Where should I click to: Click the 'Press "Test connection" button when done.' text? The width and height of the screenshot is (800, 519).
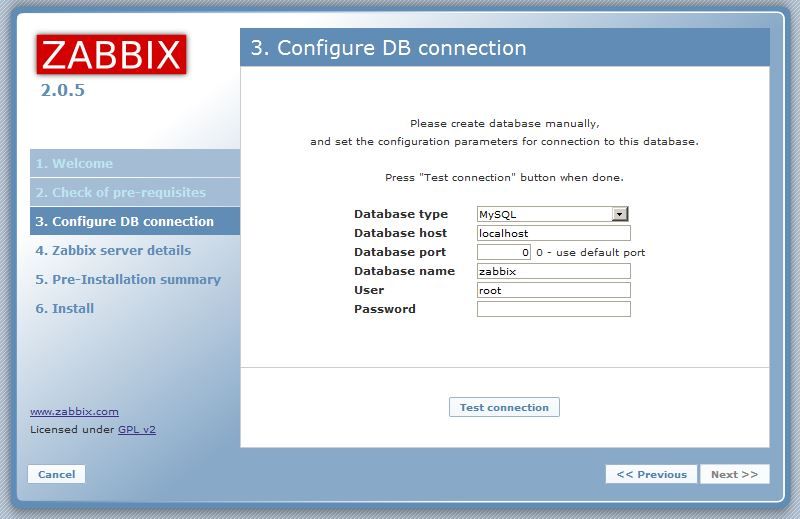click(x=504, y=178)
